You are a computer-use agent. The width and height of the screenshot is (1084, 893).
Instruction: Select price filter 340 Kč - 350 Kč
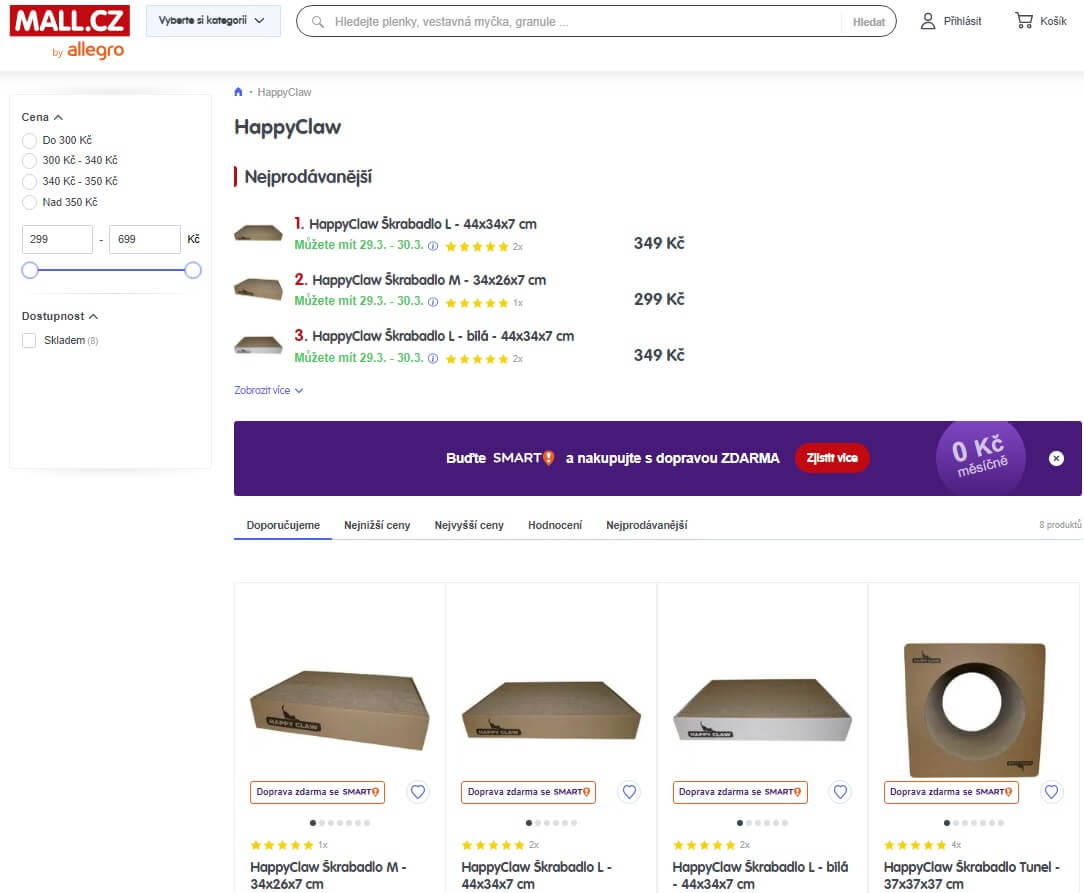[x=29, y=182]
